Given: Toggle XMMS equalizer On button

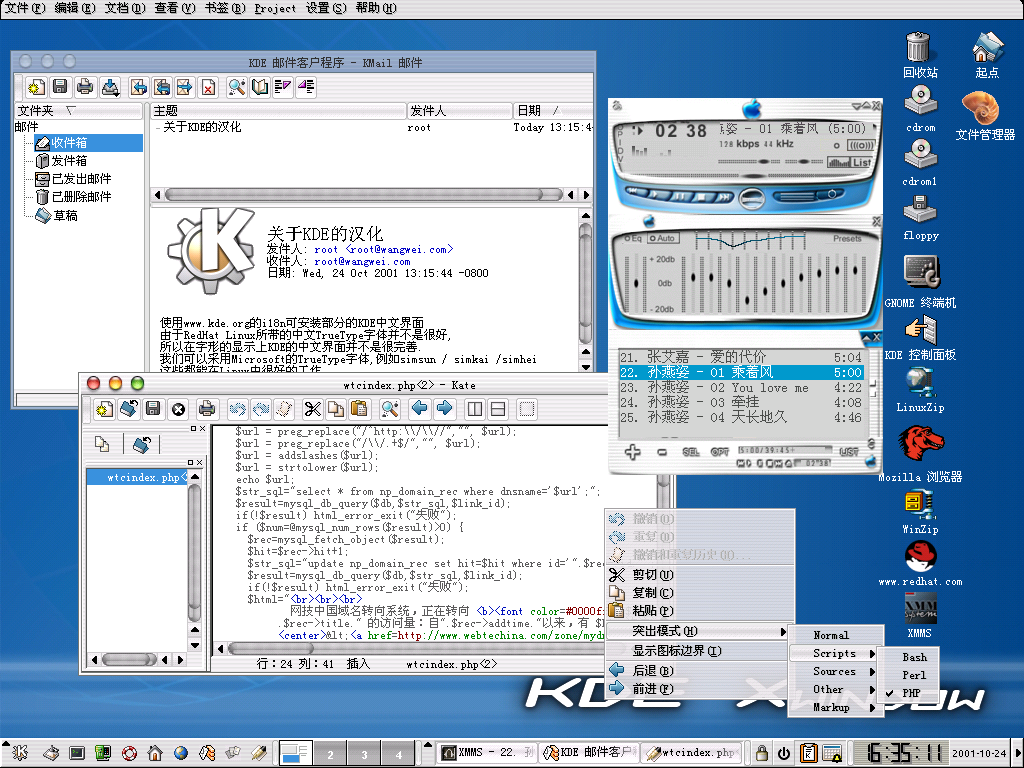Looking at the screenshot, I should pyautogui.click(x=633, y=238).
